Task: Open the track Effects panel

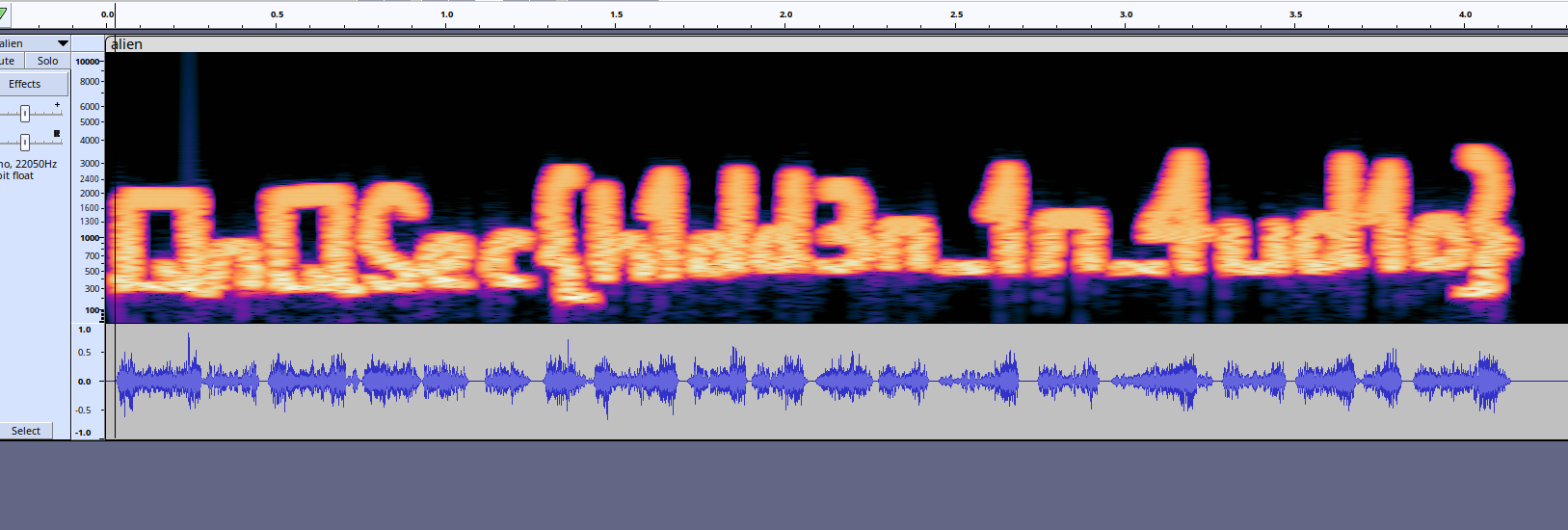Action: click(25, 84)
